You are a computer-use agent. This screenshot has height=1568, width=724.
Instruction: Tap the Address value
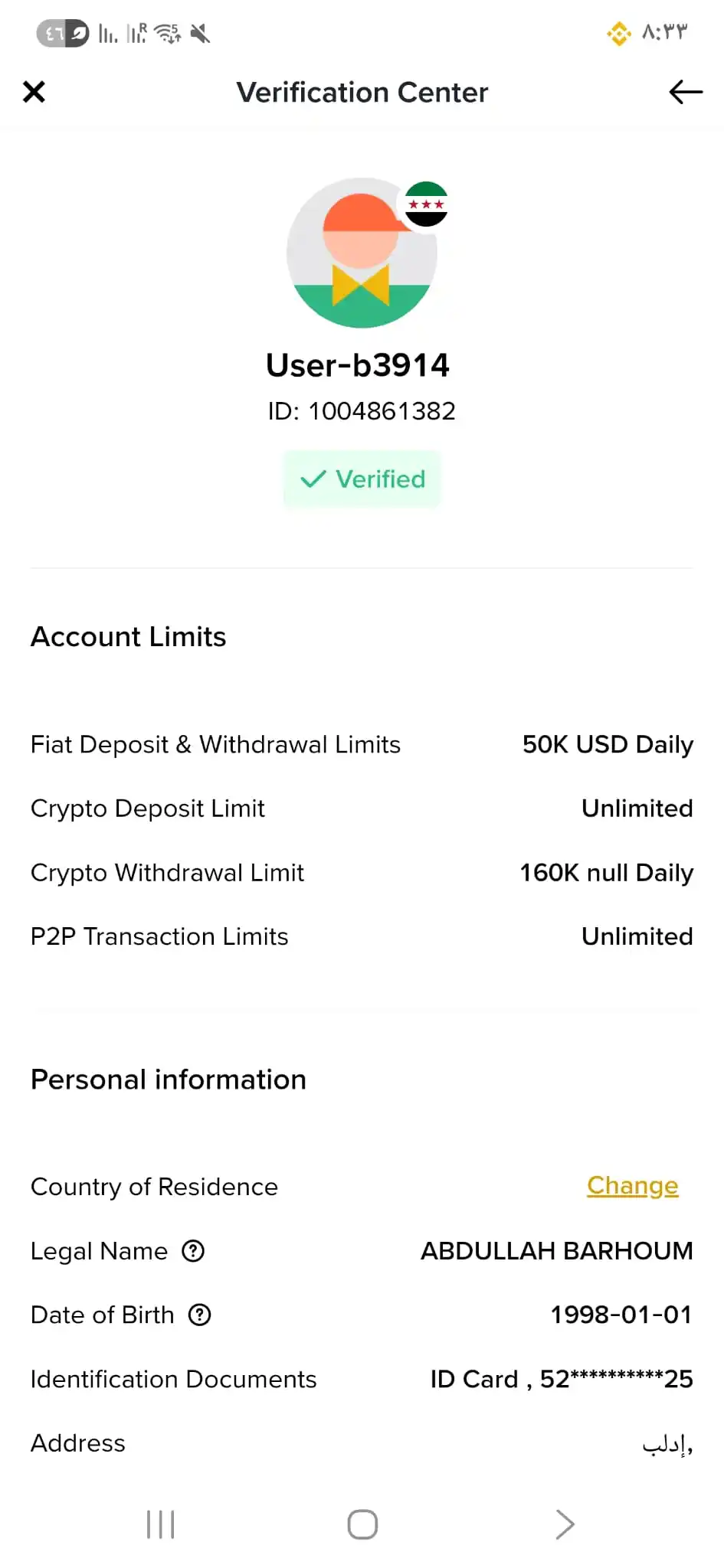point(667,1444)
